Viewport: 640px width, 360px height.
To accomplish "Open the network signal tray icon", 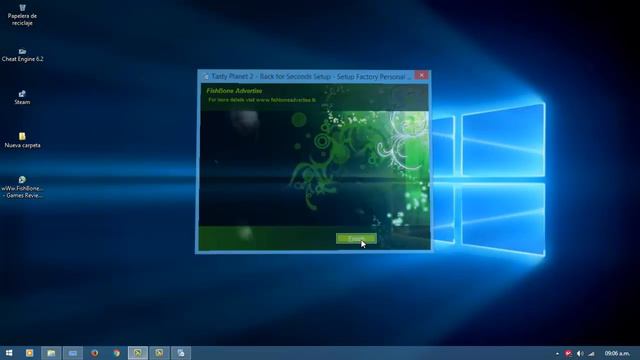I will pyautogui.click(x=591, y=353).
